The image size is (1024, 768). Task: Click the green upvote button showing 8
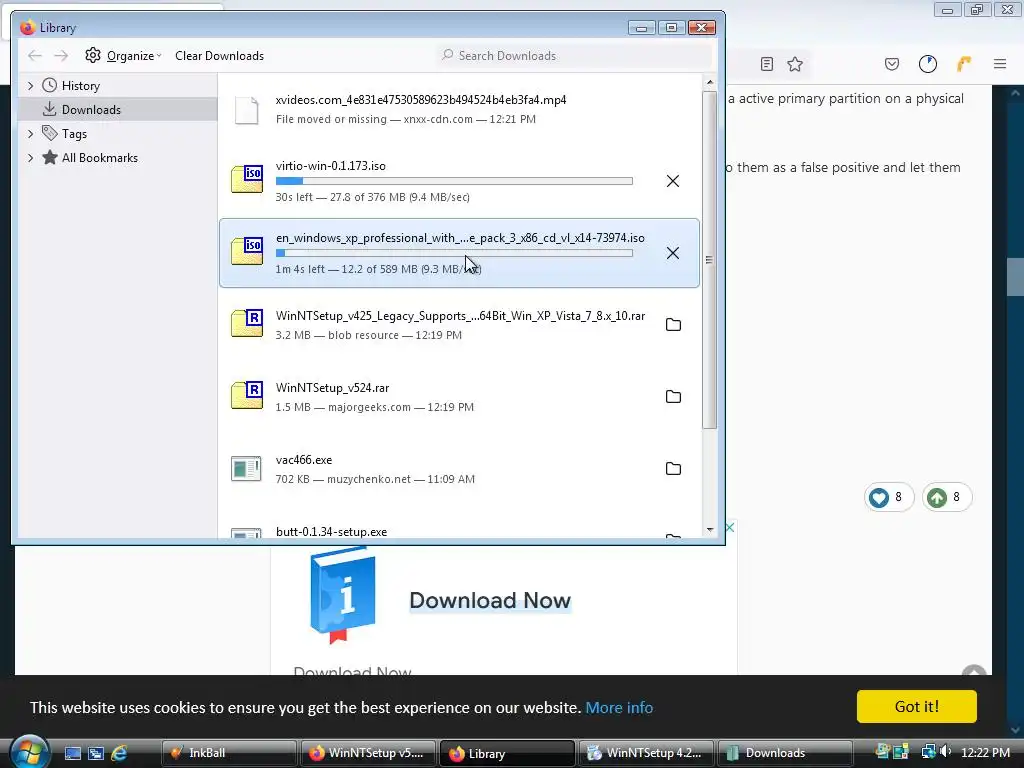(x=946, y=498)
